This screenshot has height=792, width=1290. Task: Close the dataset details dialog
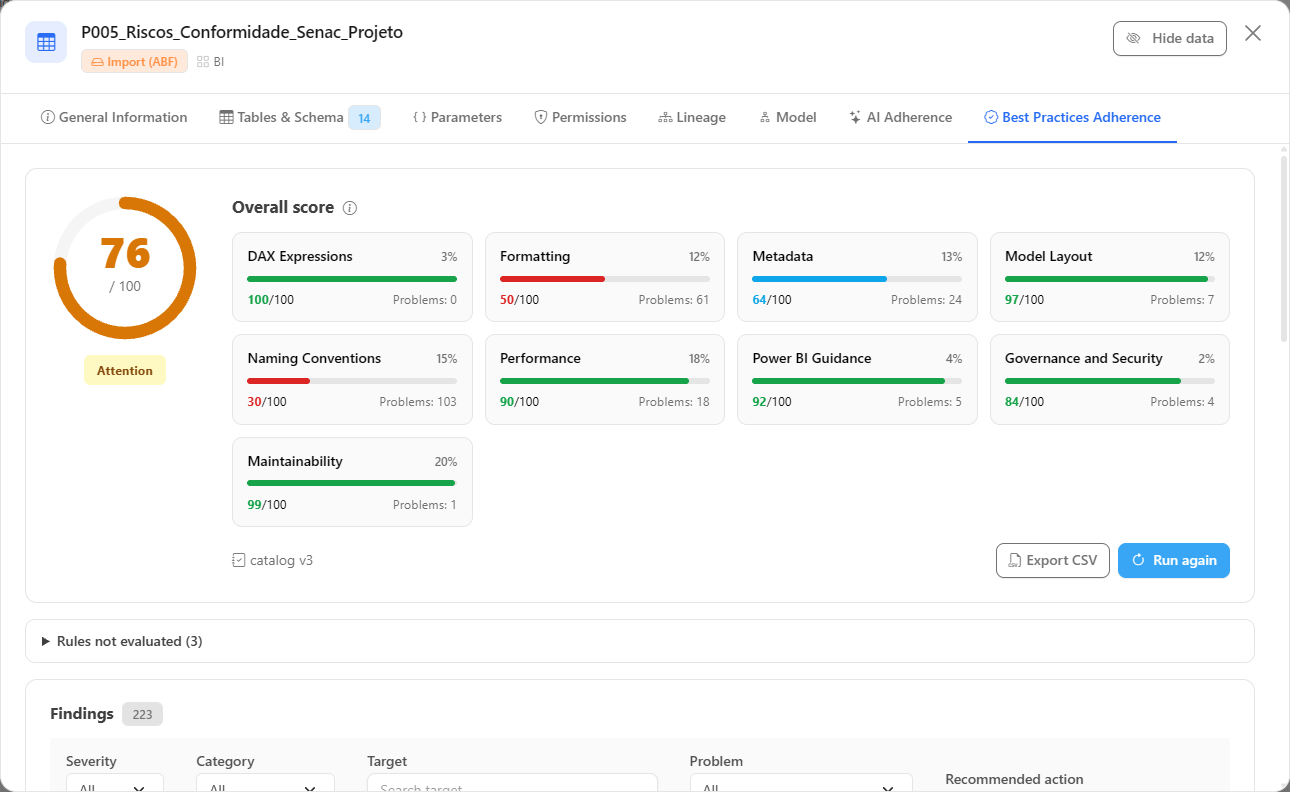tap(1253, 34)
